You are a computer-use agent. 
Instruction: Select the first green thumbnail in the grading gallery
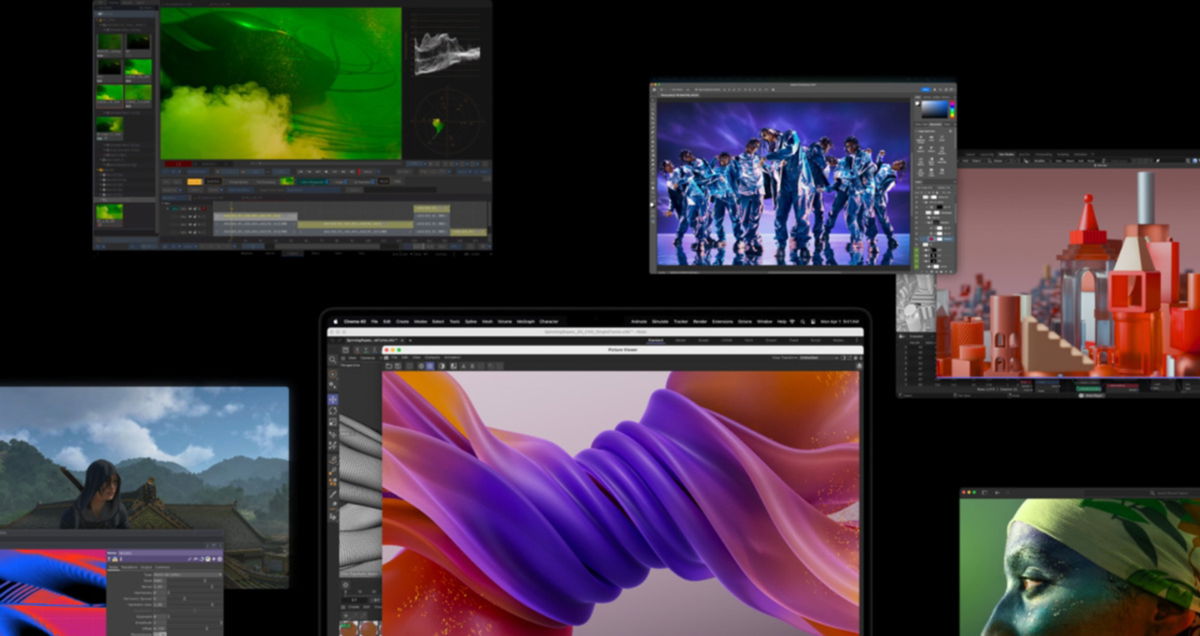110,43
